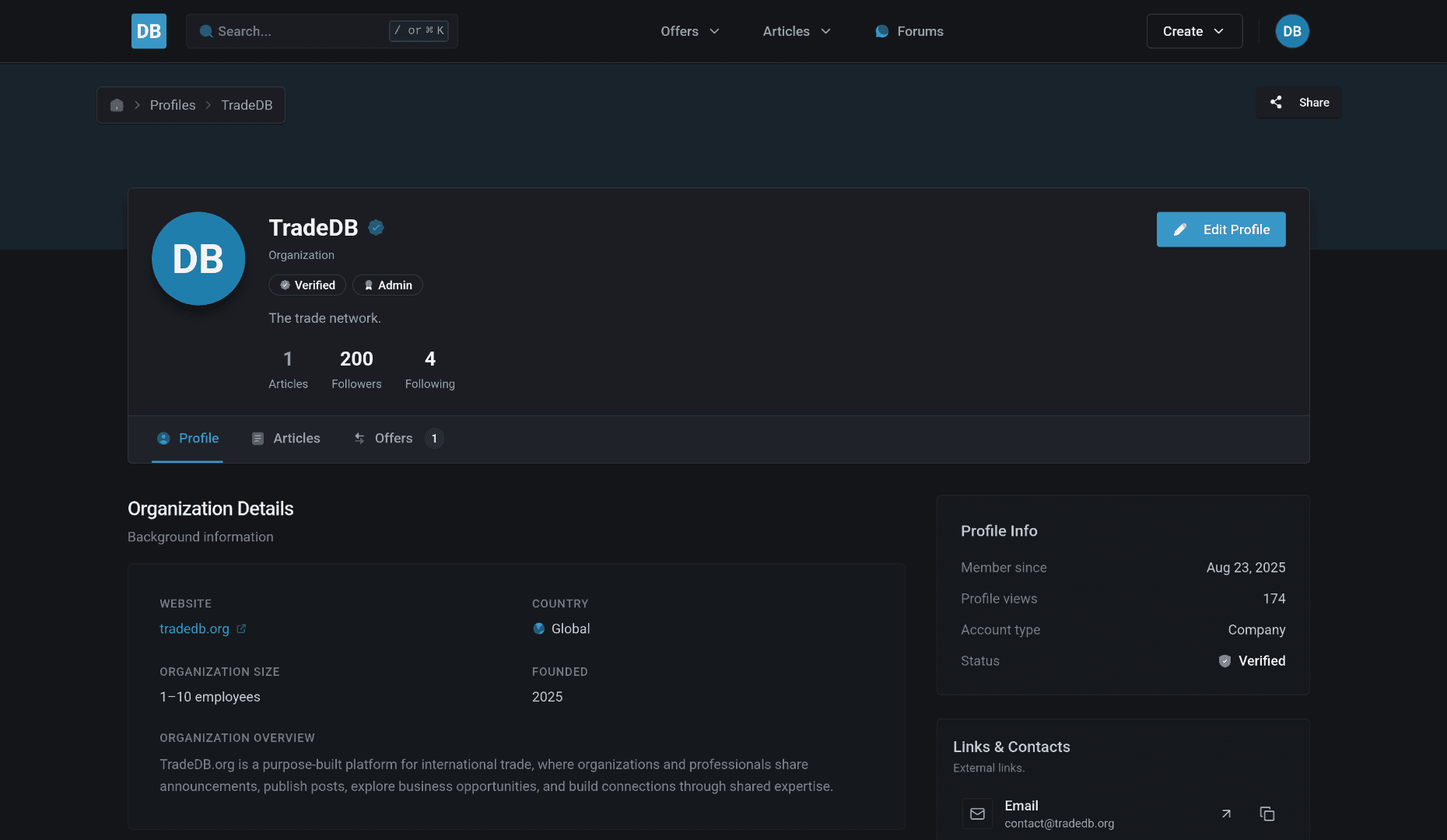Click the search magnifier icon

click(205, 31)
